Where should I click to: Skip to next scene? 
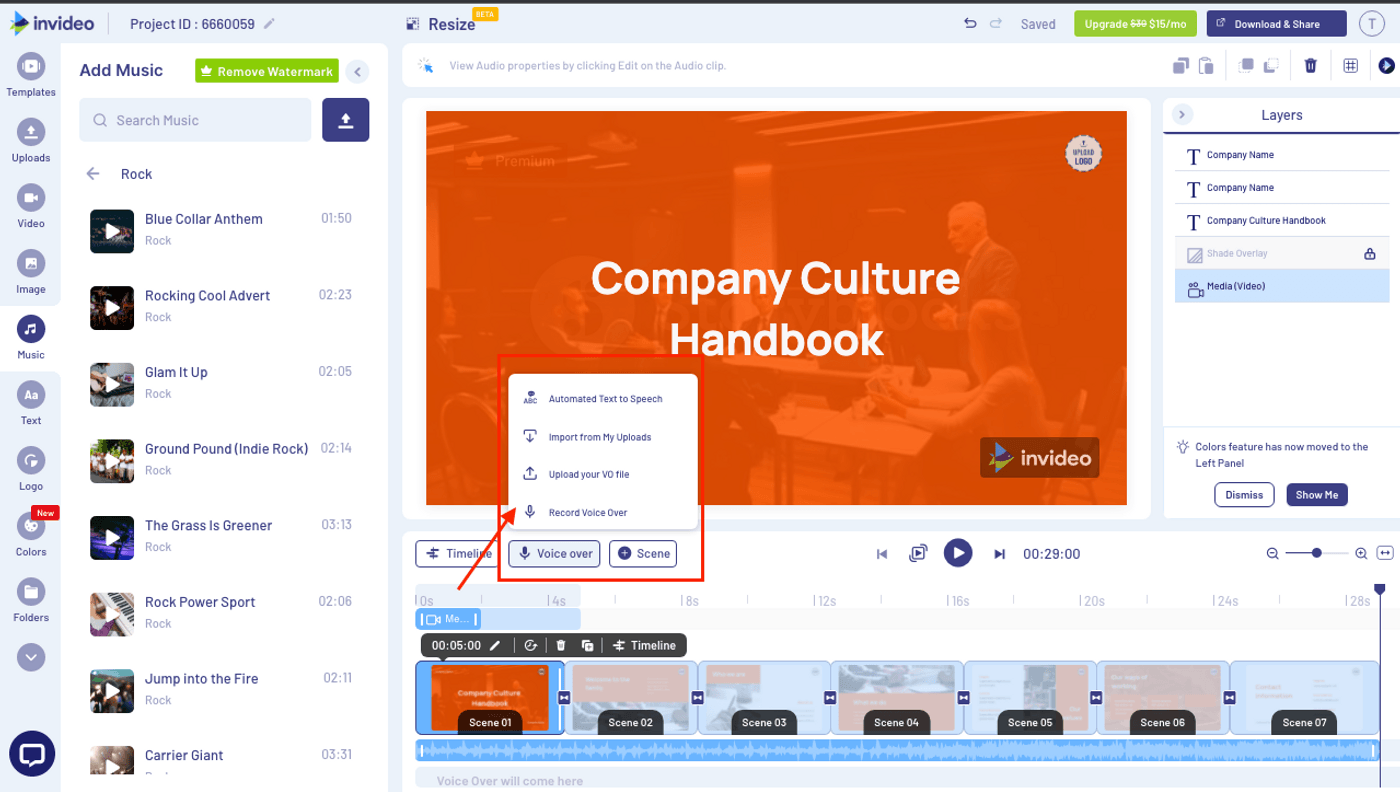tap(999, 554)
